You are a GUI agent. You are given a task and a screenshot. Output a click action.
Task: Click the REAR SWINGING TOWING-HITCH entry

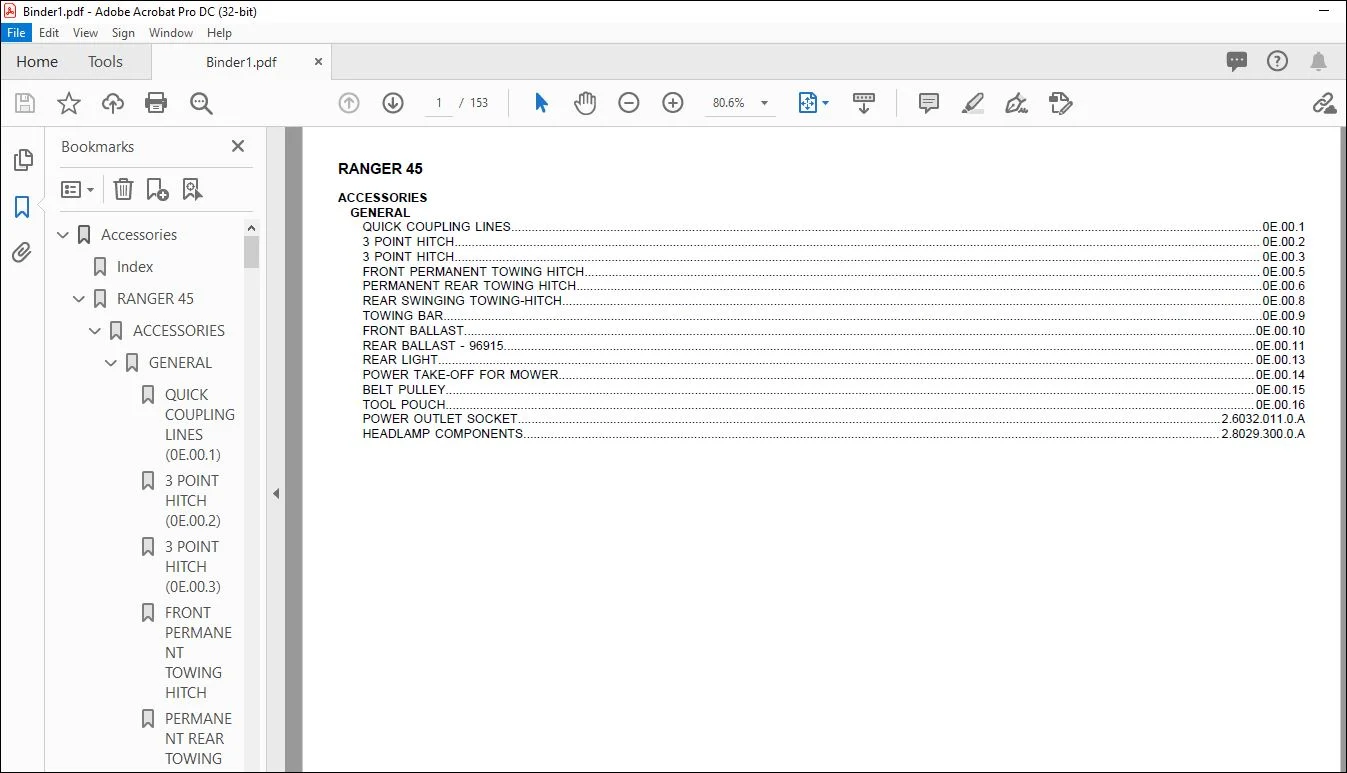tap(462, 301)
